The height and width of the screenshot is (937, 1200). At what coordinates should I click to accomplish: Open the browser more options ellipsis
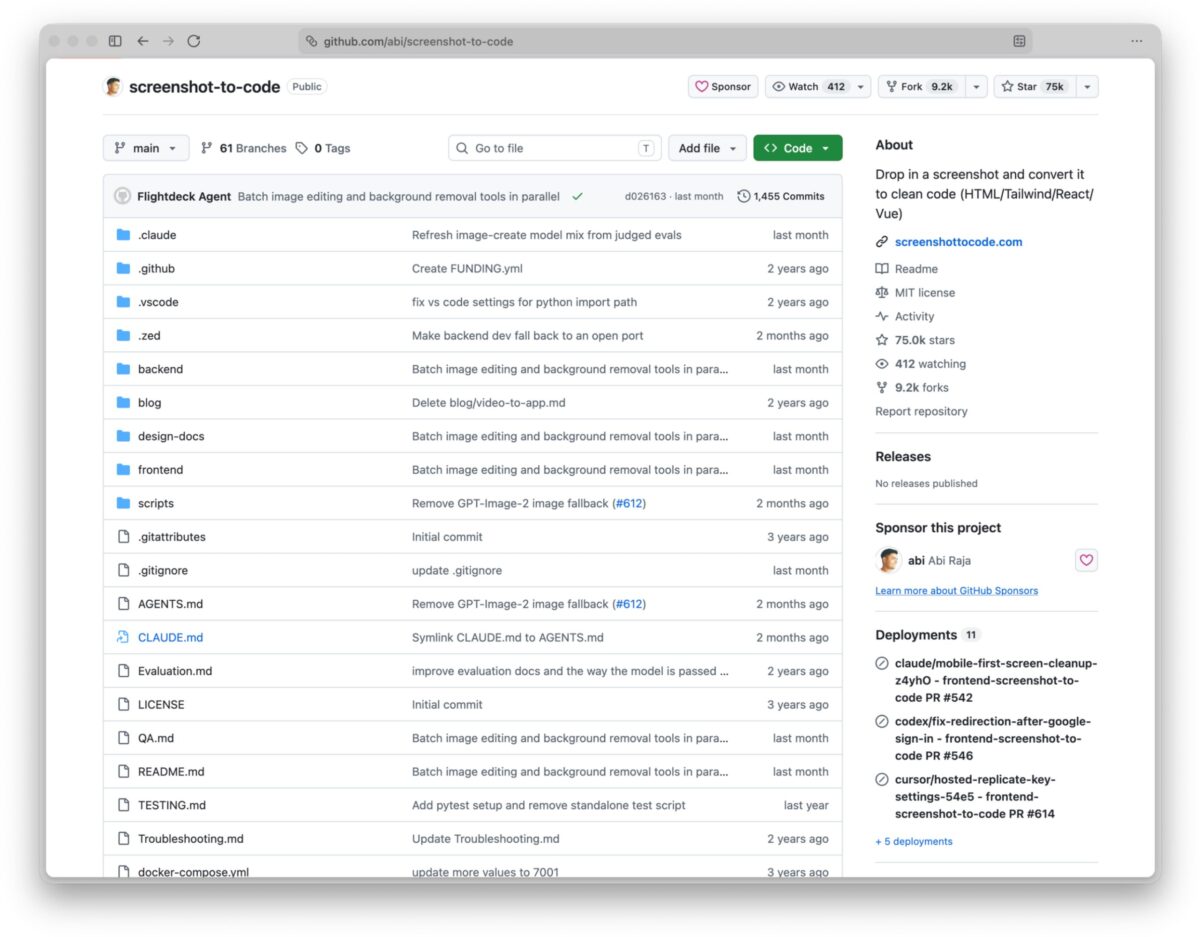click(x=1137, y=41)
